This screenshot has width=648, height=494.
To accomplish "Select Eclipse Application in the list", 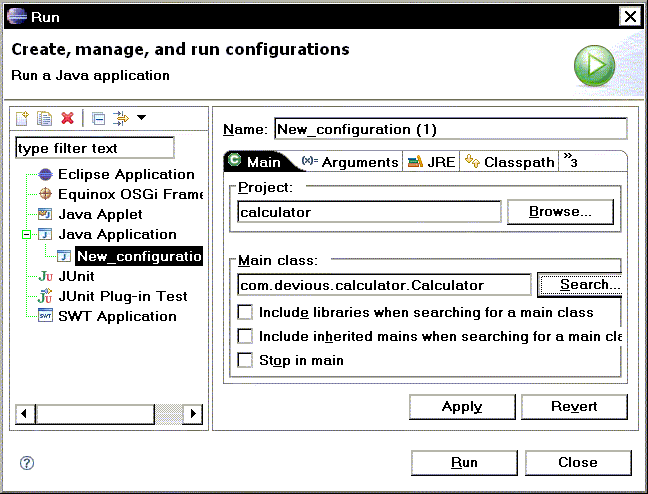I will (x=126, y=174).
